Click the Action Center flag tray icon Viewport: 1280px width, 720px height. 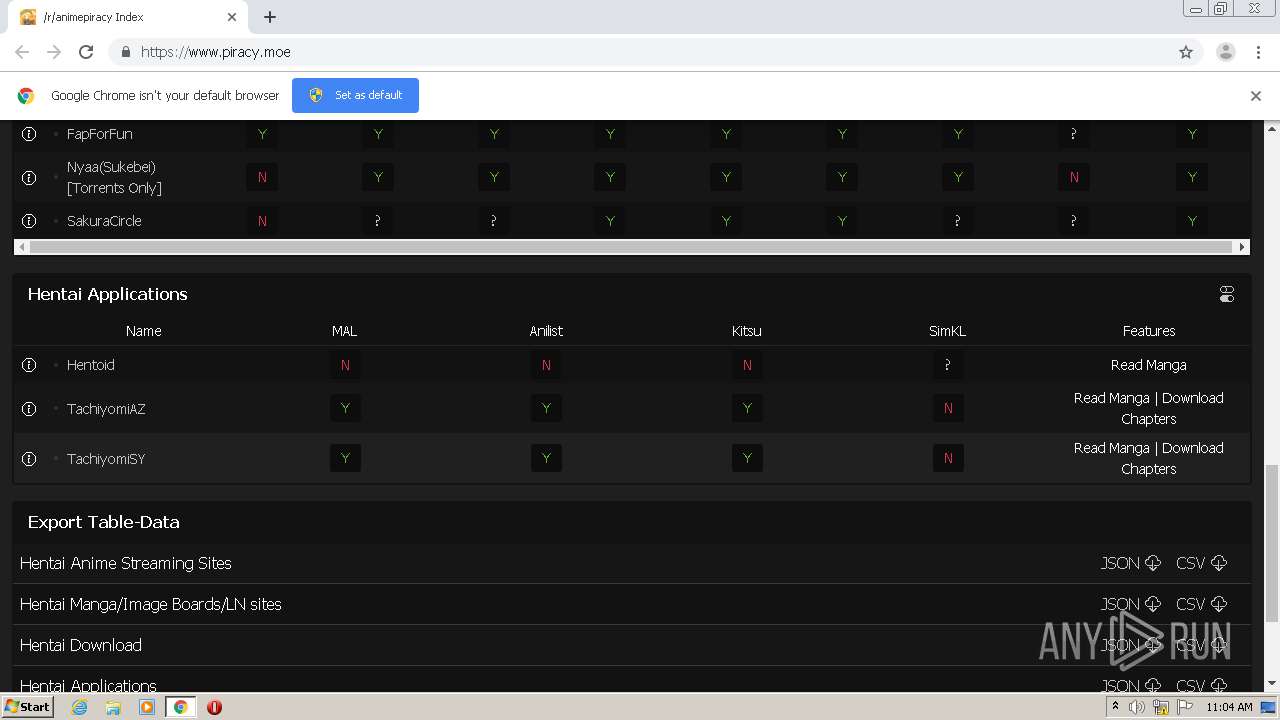(x=1185, y=707)
